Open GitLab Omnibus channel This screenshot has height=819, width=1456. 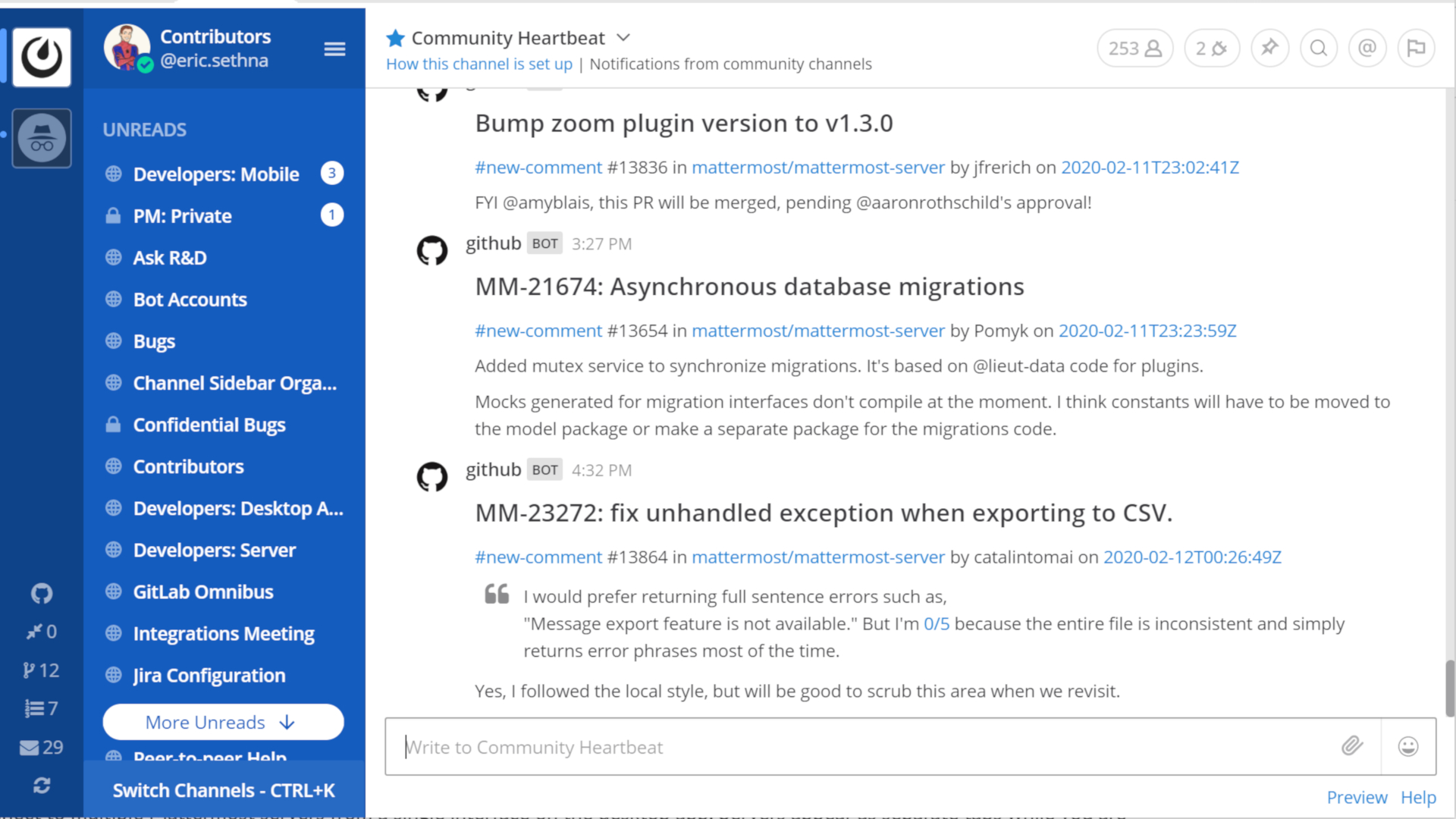224,591
